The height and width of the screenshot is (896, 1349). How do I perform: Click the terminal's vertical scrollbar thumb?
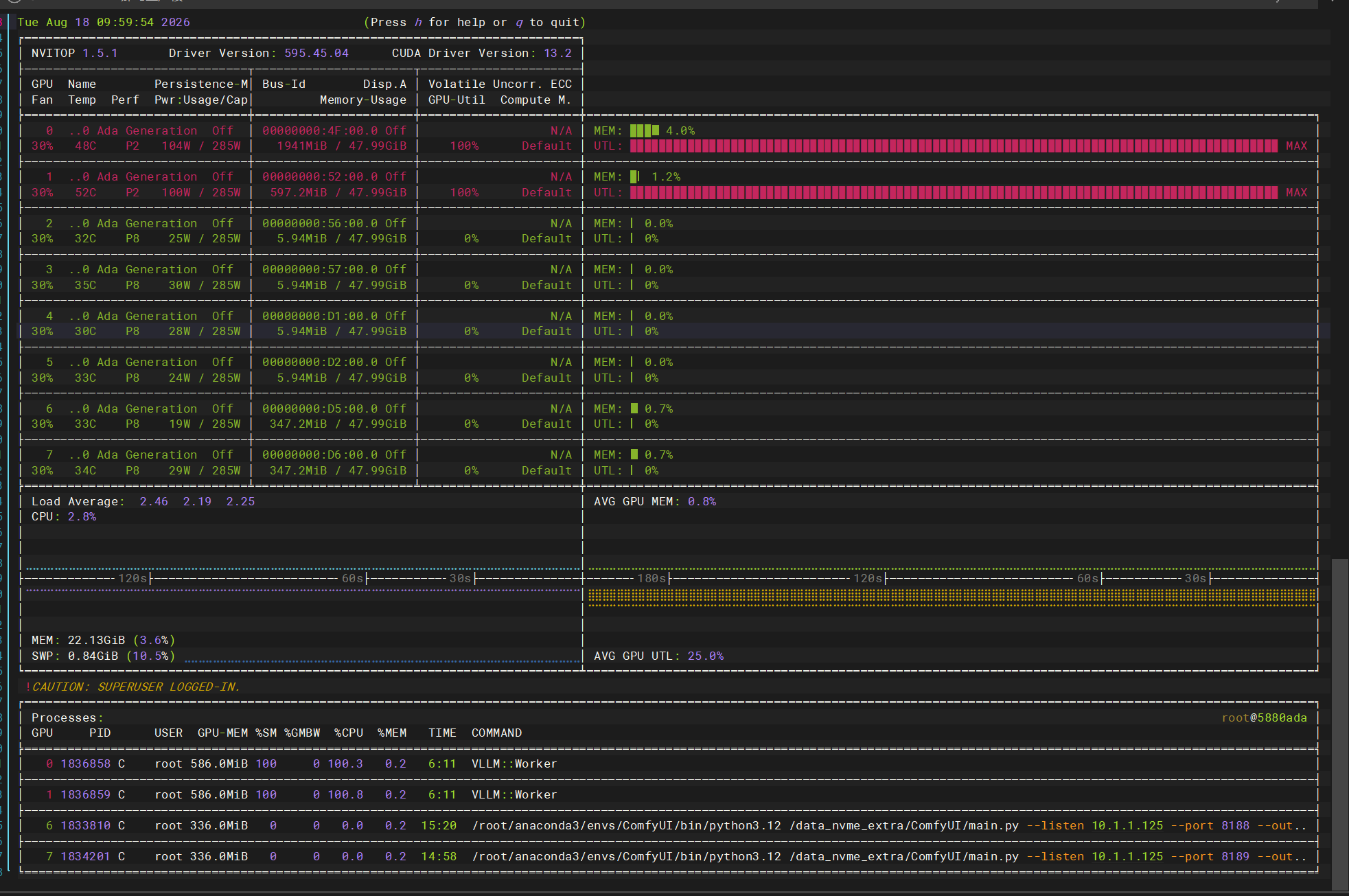pyautogui.click(x=1339, y=724)
